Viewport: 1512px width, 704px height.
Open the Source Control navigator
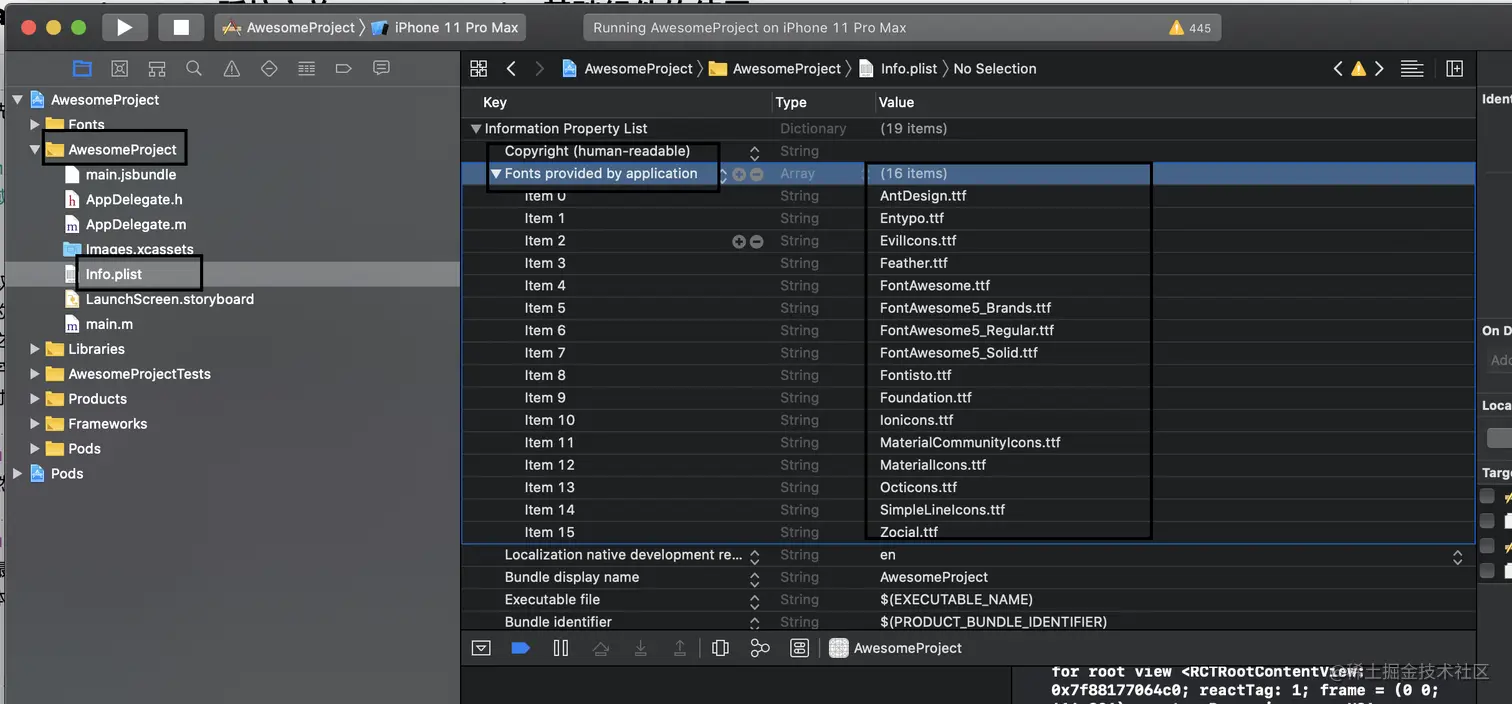(120, 68)
